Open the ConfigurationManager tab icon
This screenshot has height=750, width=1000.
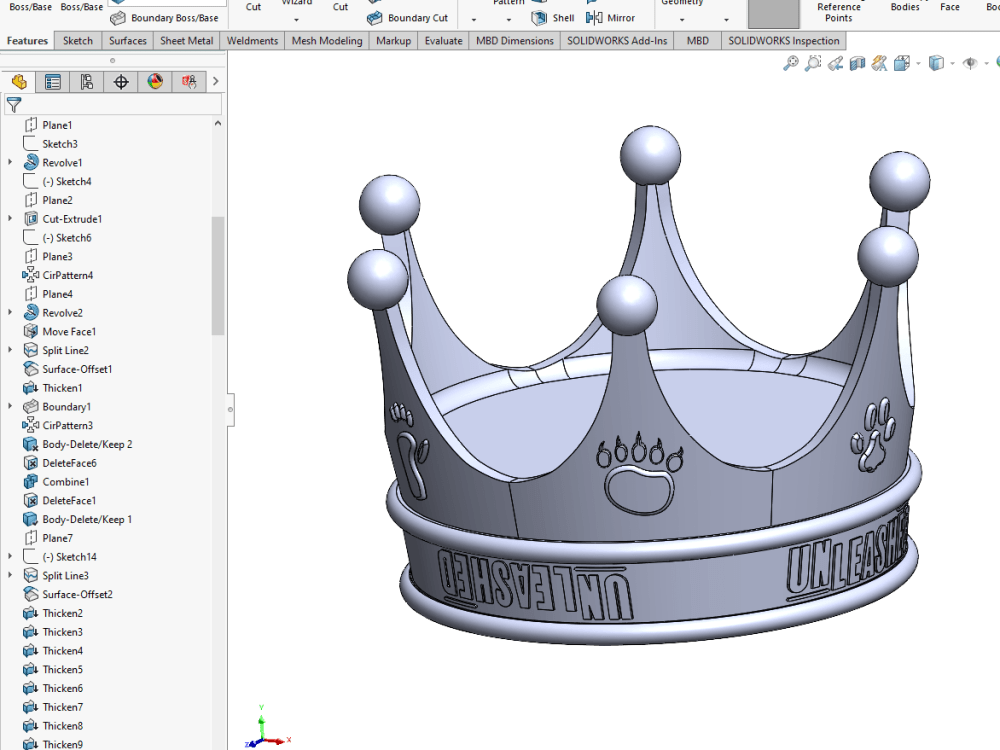pos(87,82)
